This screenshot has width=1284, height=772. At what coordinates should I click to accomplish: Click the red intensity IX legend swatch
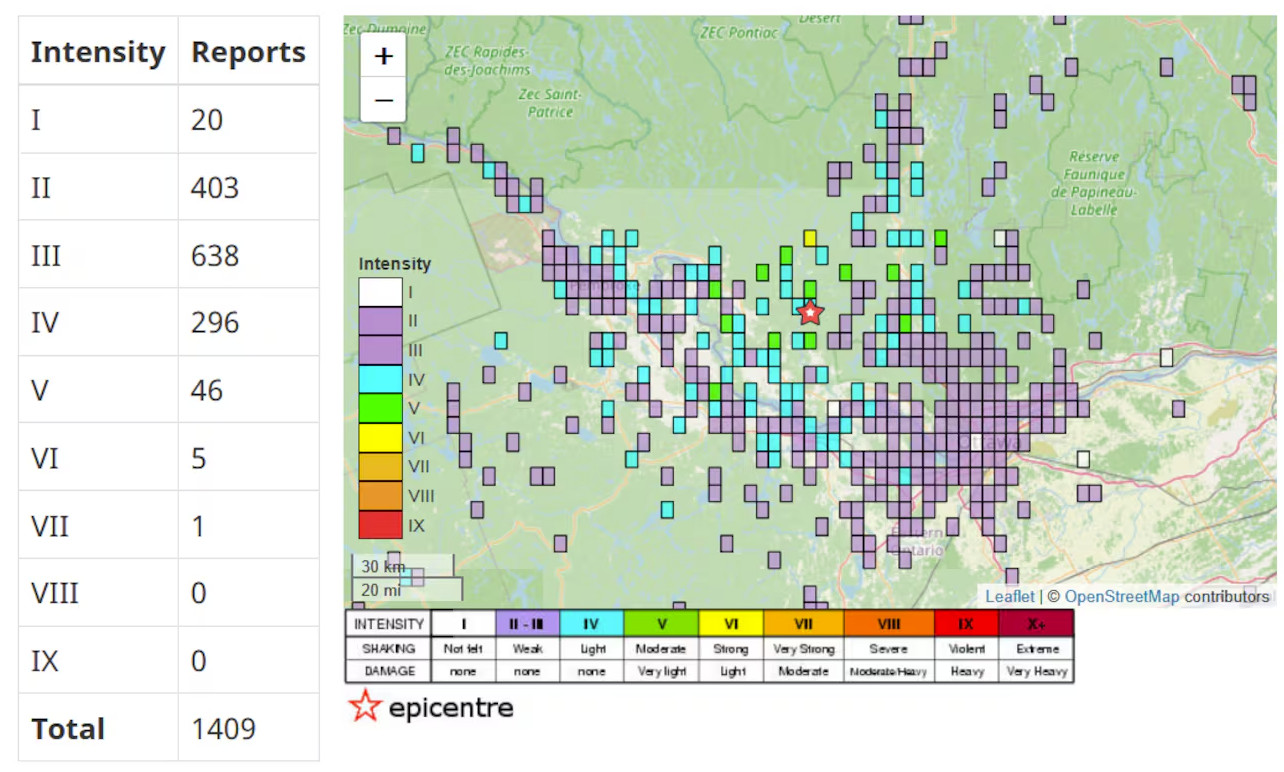(380, 524)
